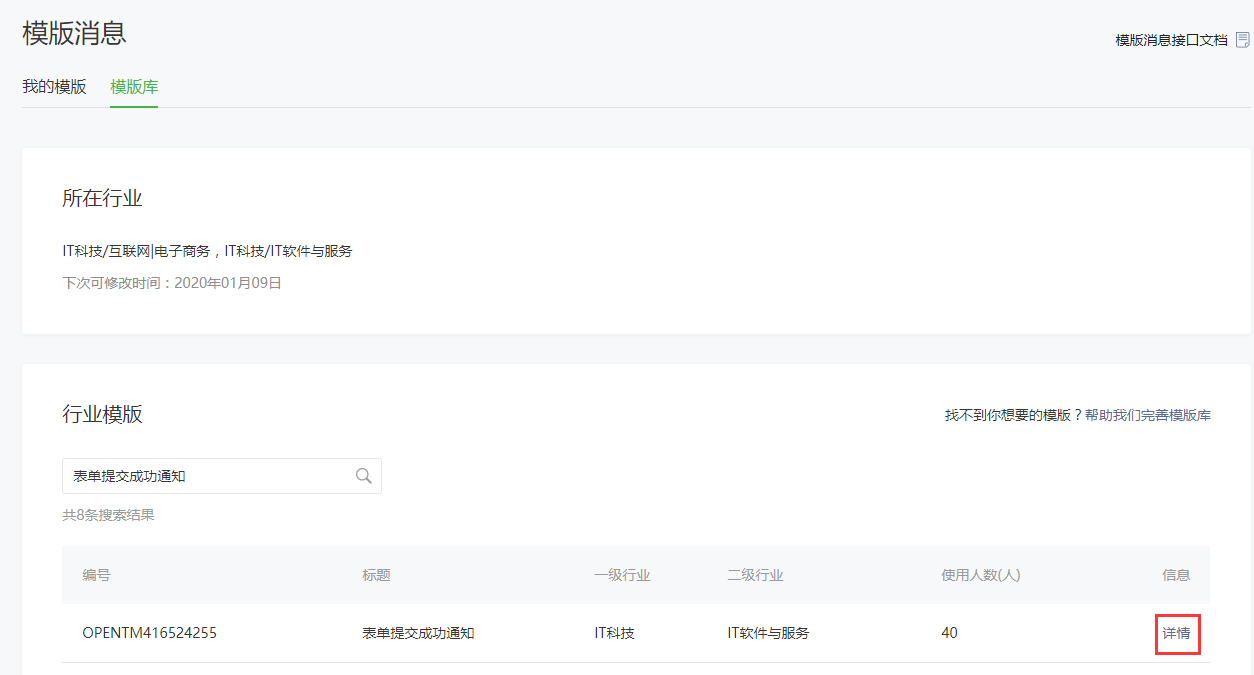Screen dimensions: 1254x675
Task: Click the 共8条搜索结果 results count text
Action: (x=108, y=516)
